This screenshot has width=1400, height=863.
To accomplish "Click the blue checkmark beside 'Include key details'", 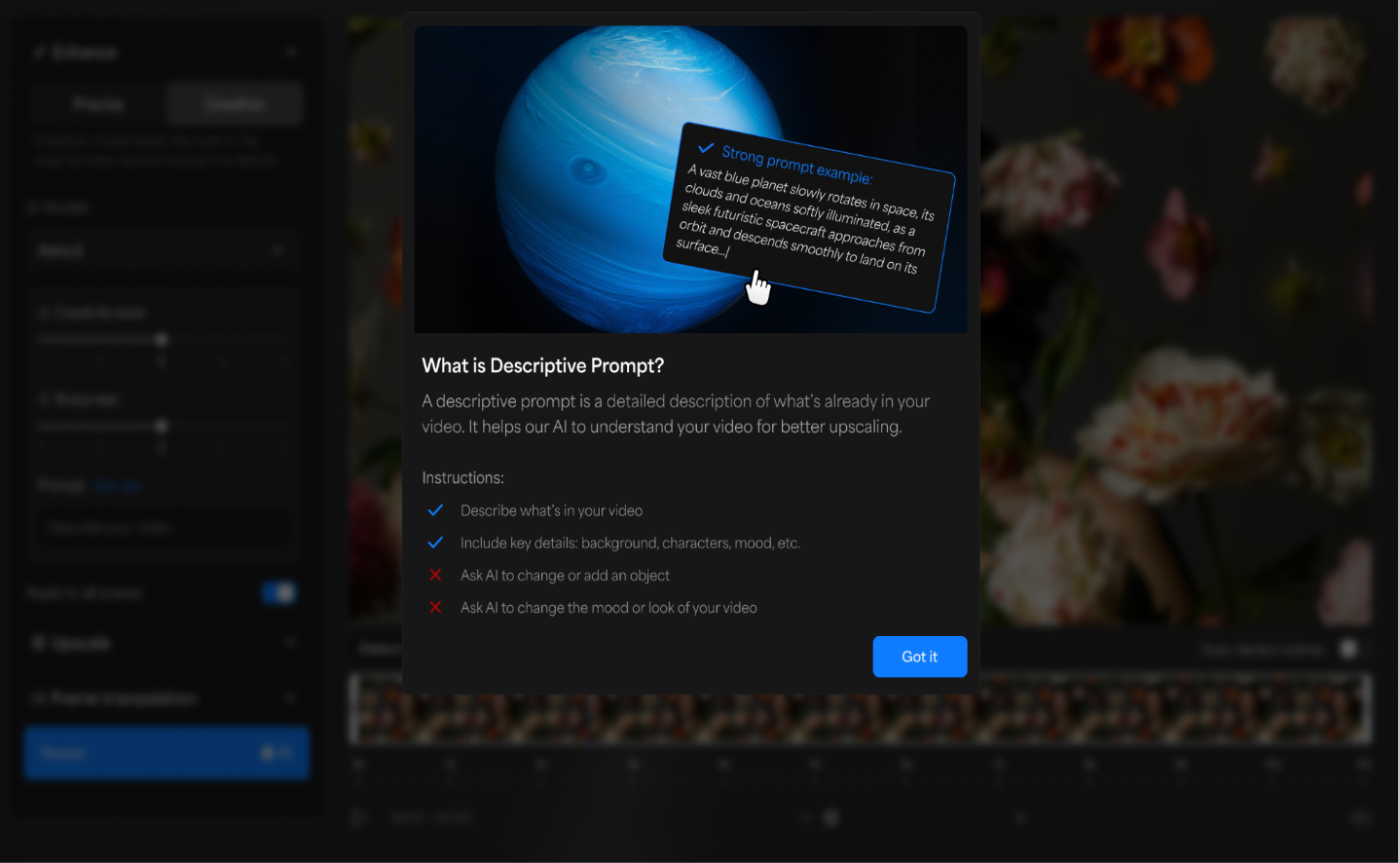I will pos(435,543).
